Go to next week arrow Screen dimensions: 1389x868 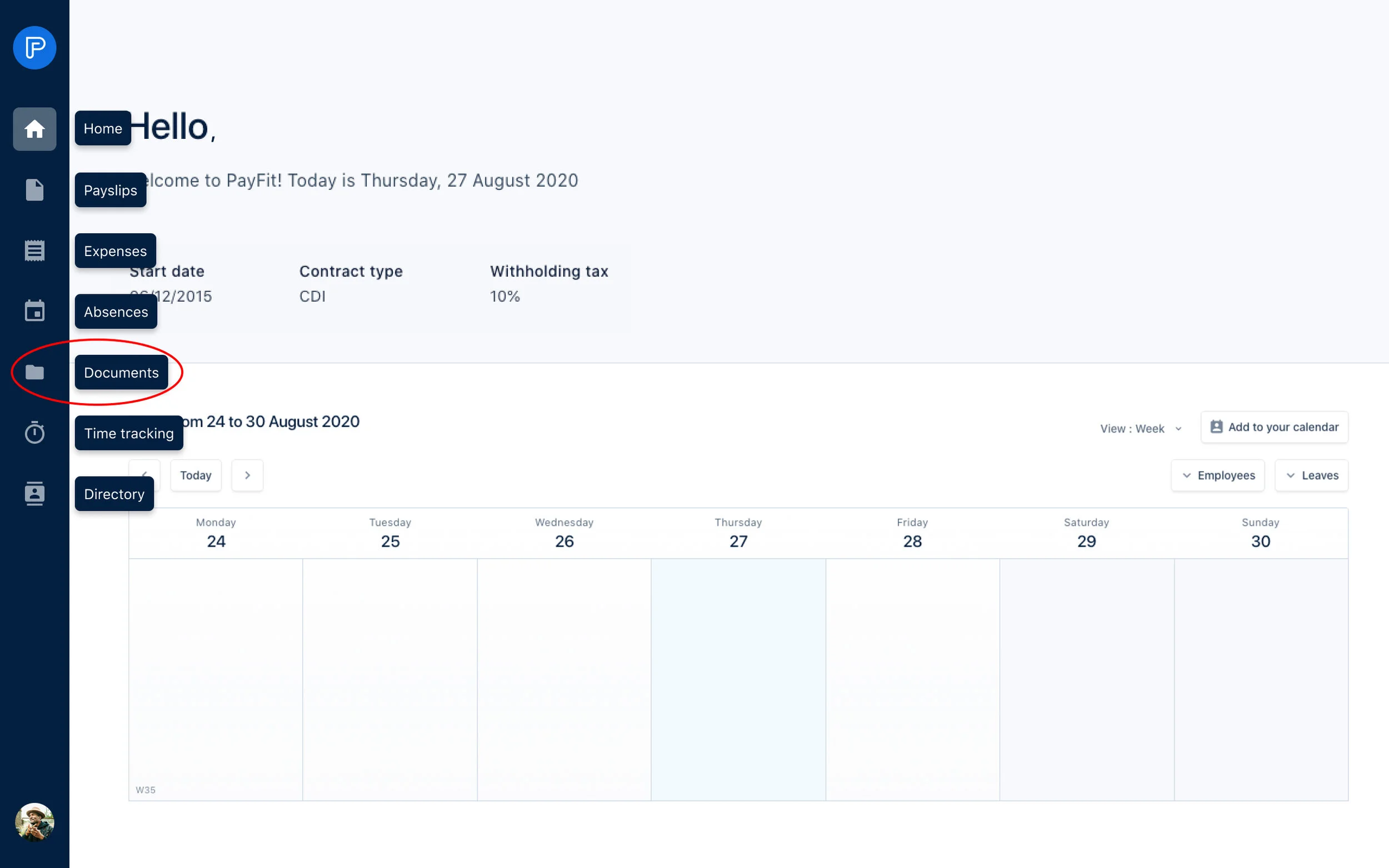(x=247, y=475)
